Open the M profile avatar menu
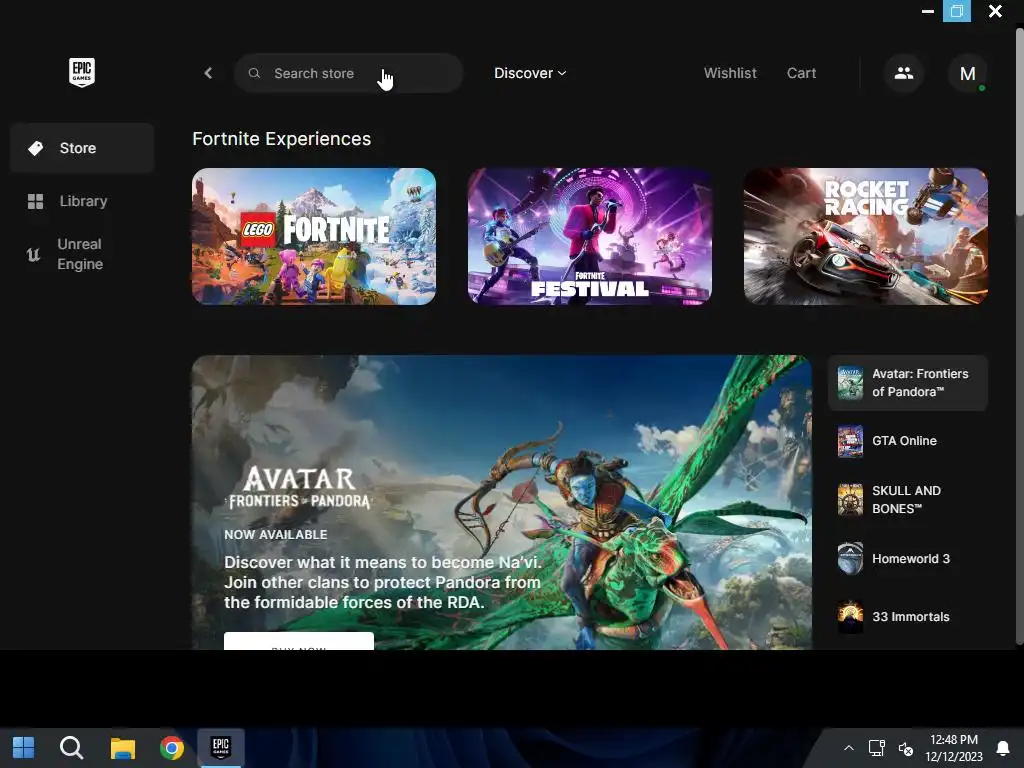 point(967,73)
